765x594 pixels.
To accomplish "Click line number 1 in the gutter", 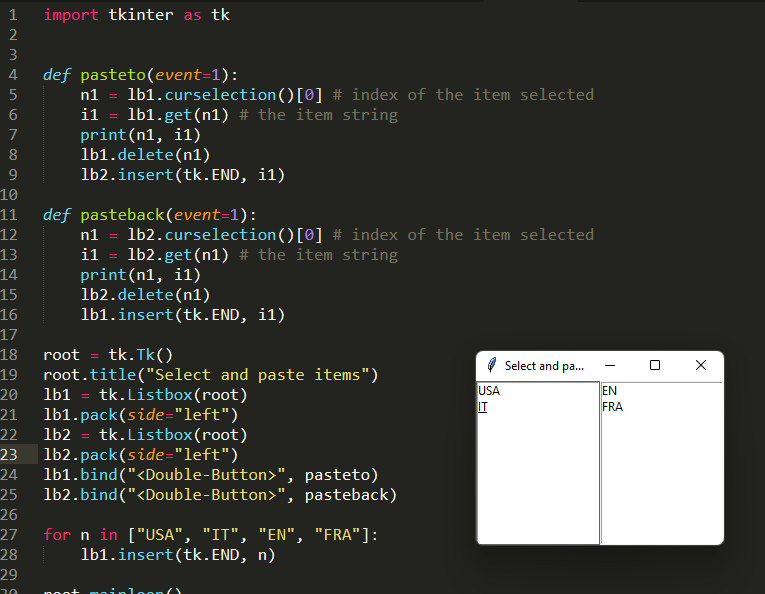I will (13, 15).
